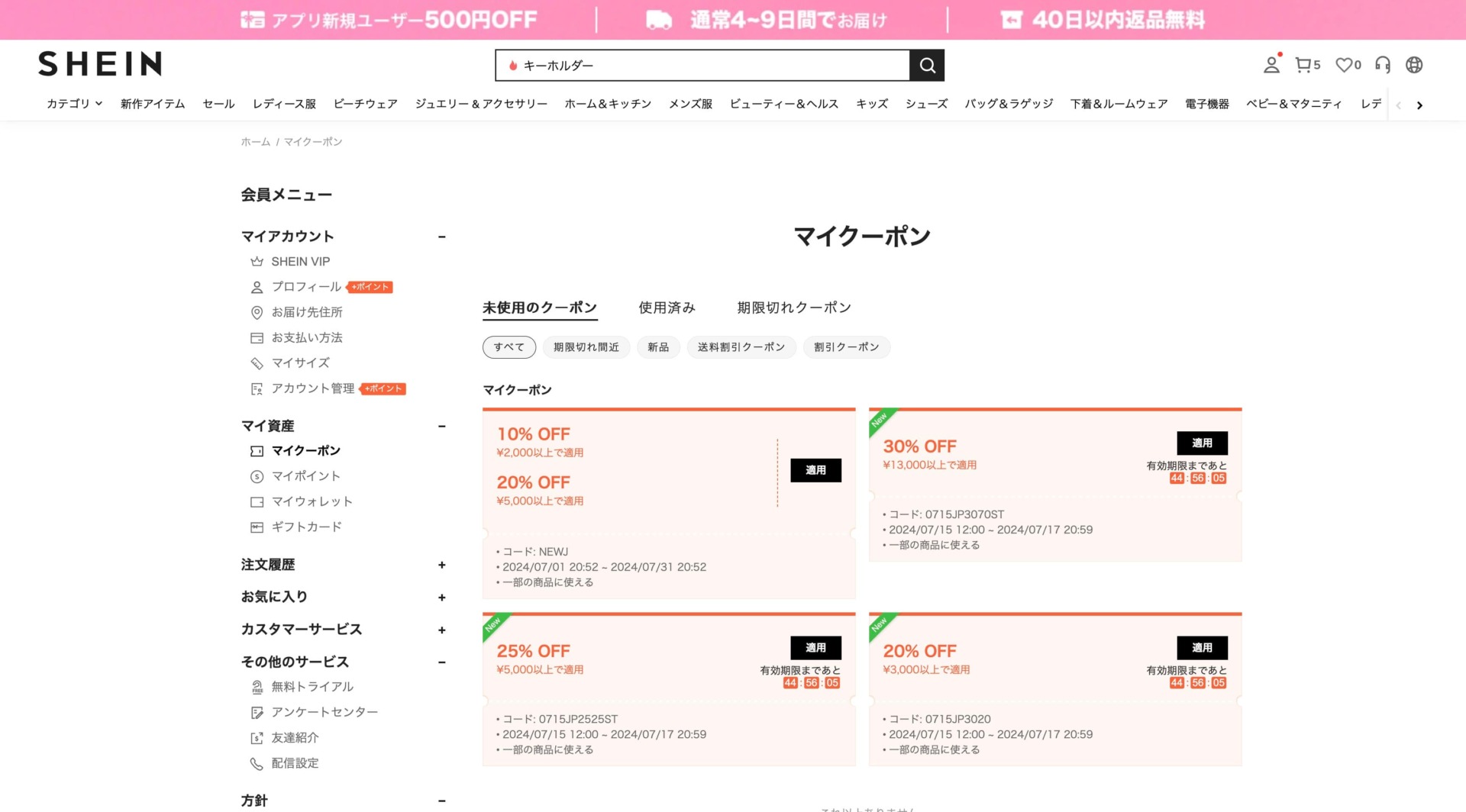Screen dimensions: 1466x812
Task: Open メンズ服 in the navigation
Action: pos(690,104)
